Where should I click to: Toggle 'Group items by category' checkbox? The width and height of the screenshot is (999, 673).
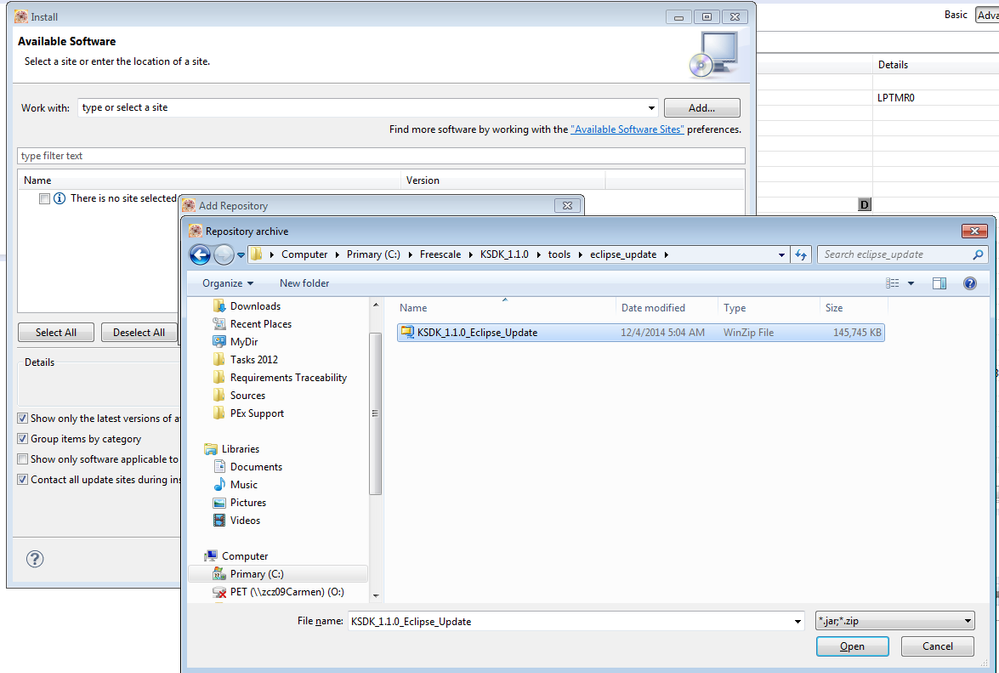[x=23, y=438]
